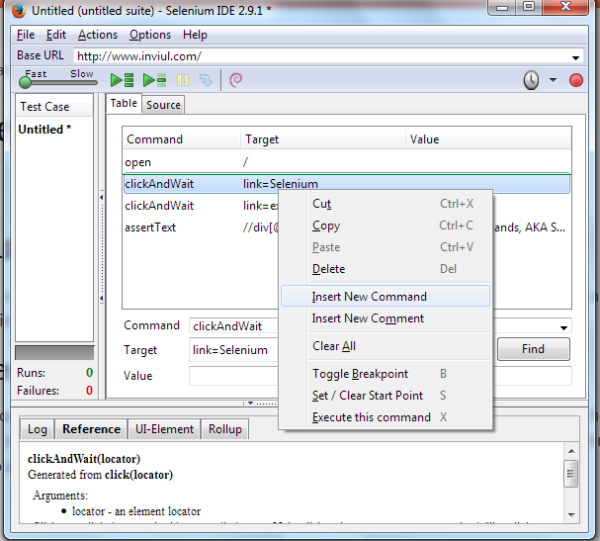
Task: Open the Log tab
Action: coord(37,429)
